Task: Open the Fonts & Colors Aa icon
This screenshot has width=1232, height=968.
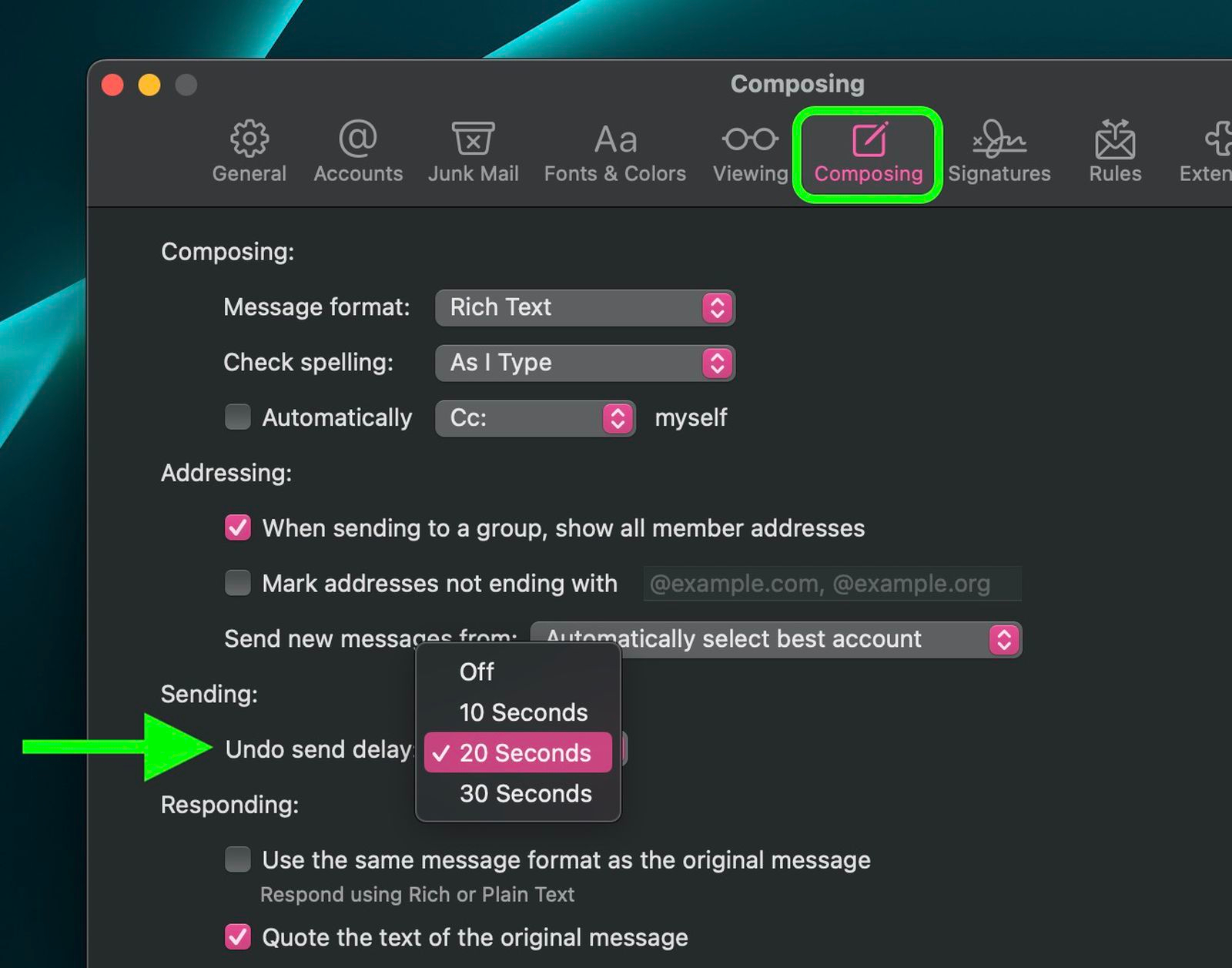Action: [x=615, y=140]
